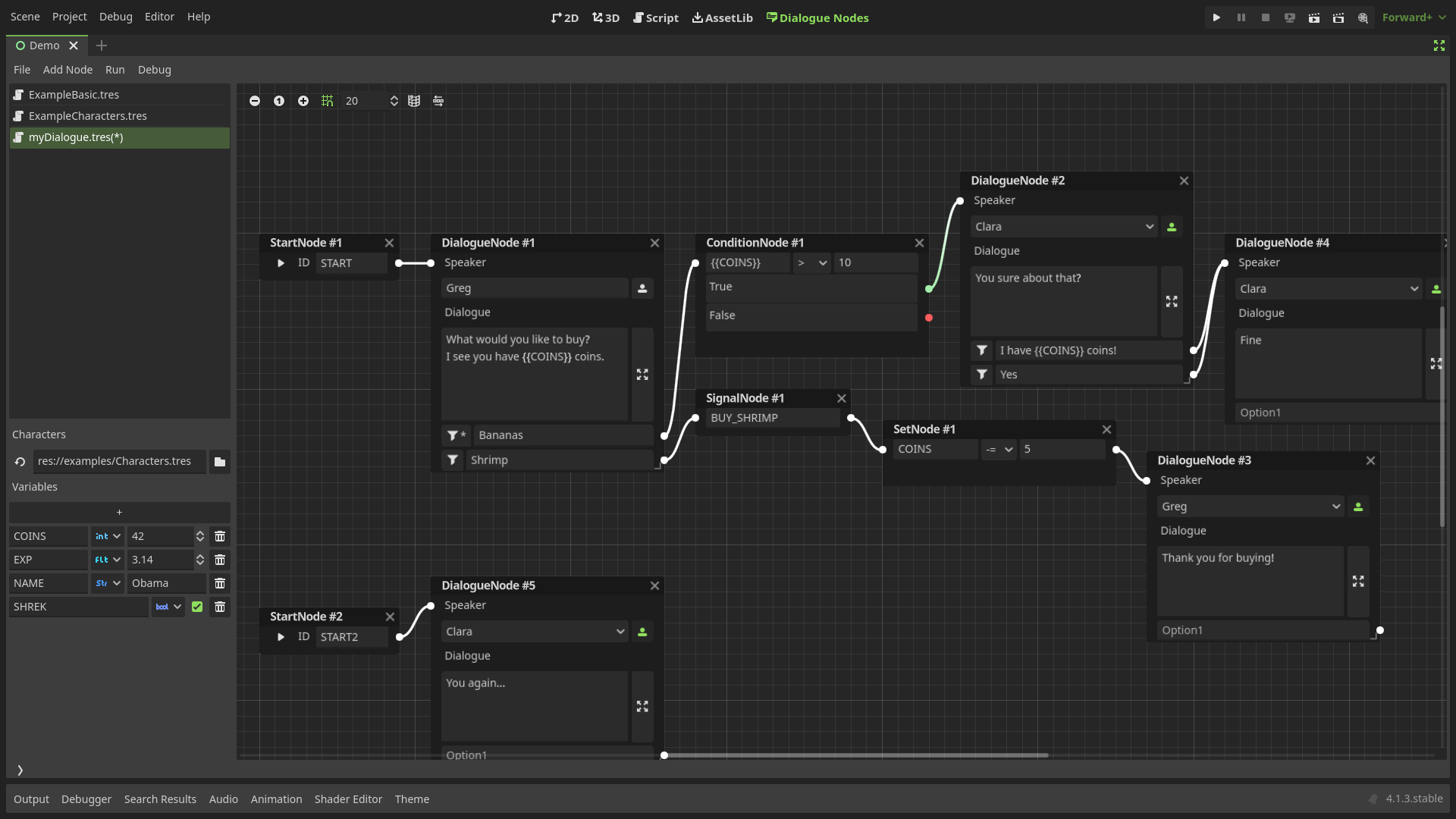The width and height of the screenshot is (1456, 819).
Task: Open the Add Node menu
Action: tap(67, 70)
